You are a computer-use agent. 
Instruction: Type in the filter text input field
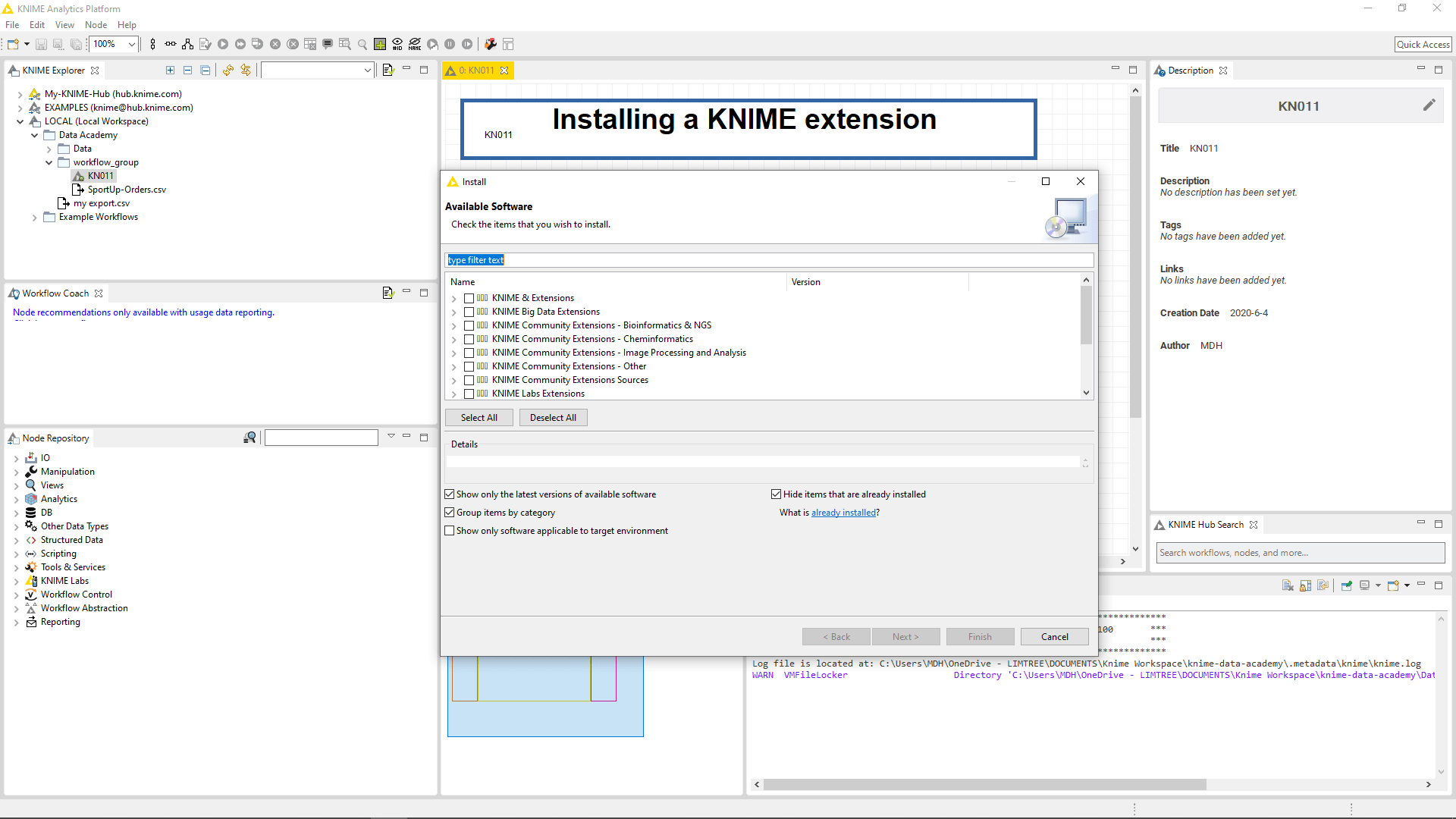pos(769,260)
